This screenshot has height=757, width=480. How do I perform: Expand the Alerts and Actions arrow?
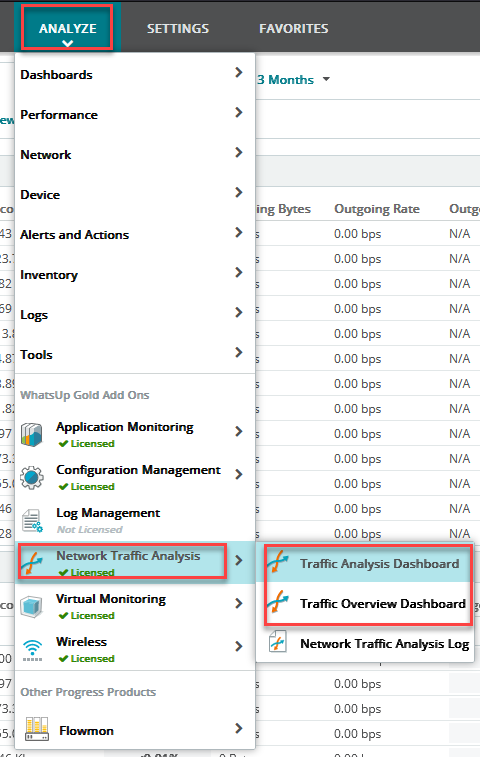tap(239, 233)
